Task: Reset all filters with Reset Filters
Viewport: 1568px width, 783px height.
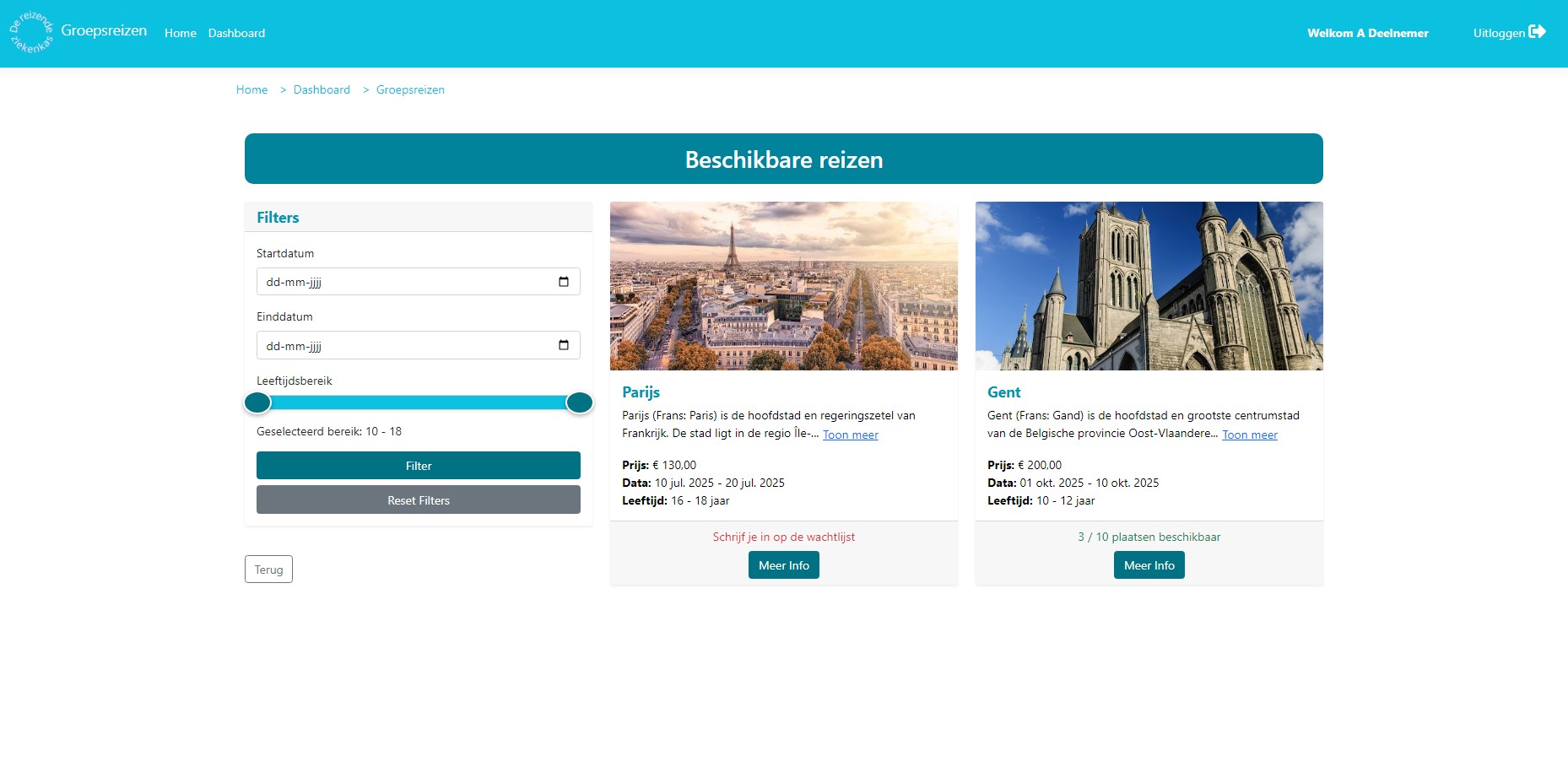Action: point(418,499)
